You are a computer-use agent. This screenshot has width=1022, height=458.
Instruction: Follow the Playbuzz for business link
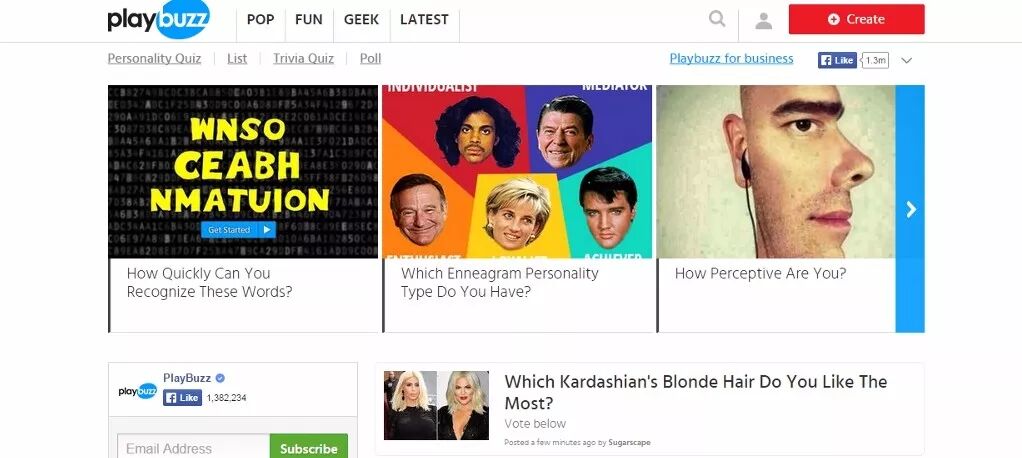pos(731,59)
